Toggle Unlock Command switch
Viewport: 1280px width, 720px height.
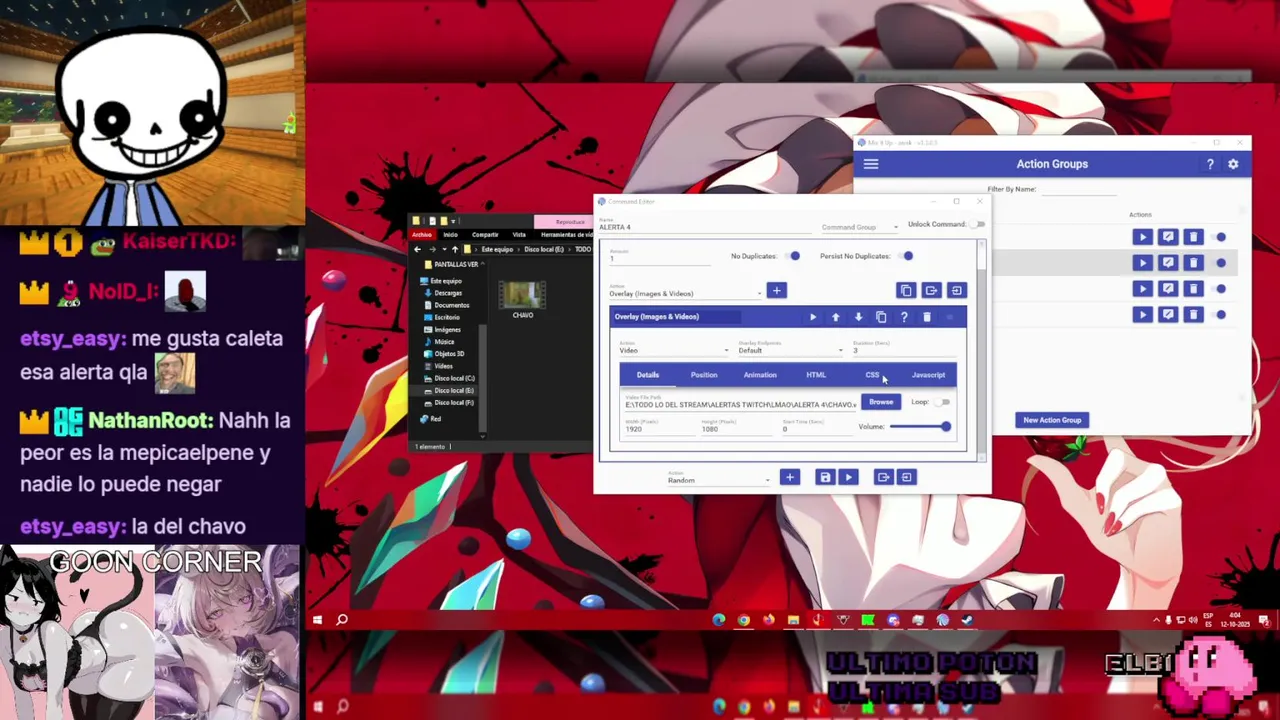point(978,224)
